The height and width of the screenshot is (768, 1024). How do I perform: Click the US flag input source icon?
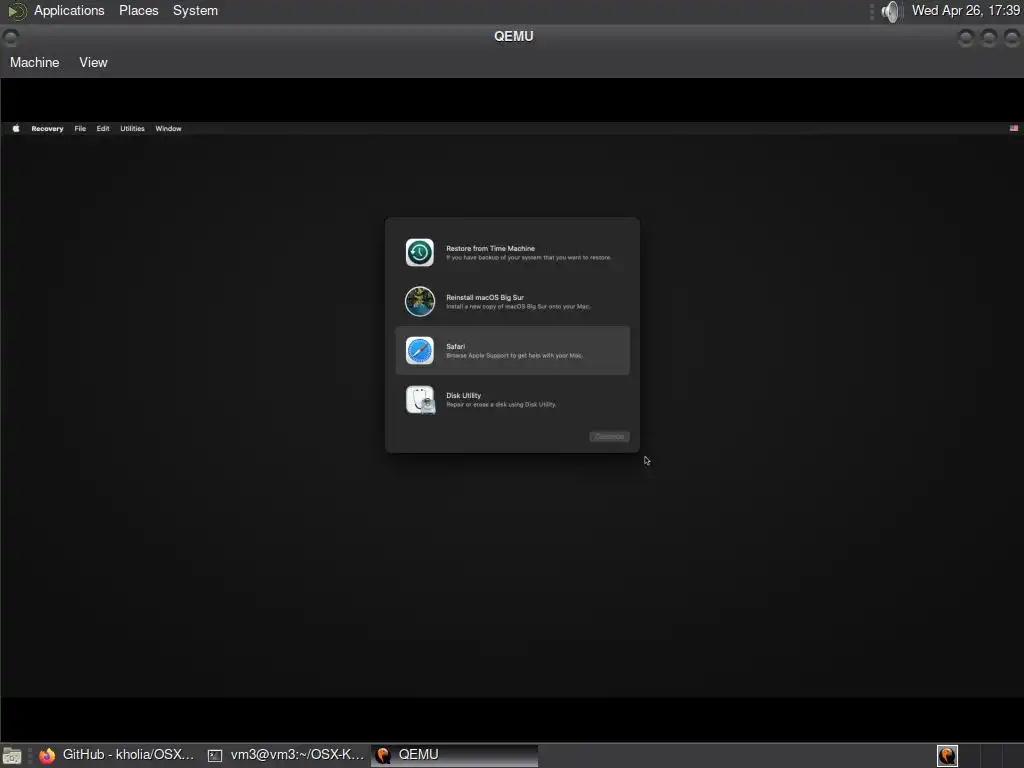tap(1014, 129)
